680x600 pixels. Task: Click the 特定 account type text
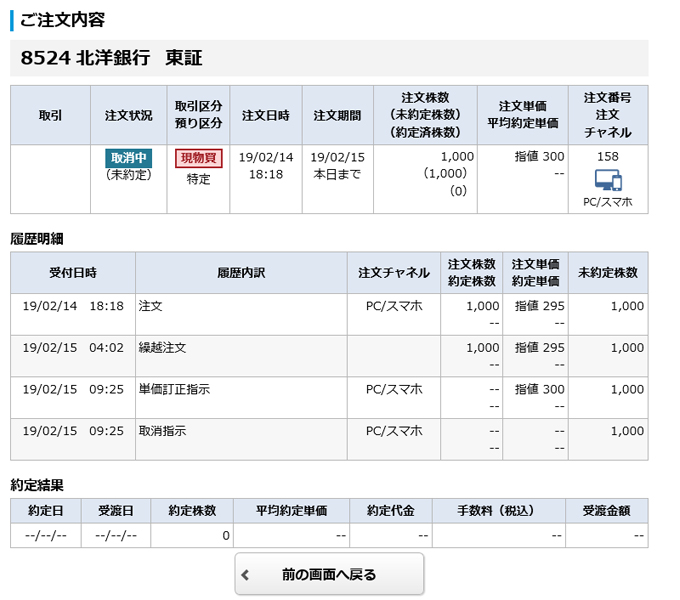point(199,179)
